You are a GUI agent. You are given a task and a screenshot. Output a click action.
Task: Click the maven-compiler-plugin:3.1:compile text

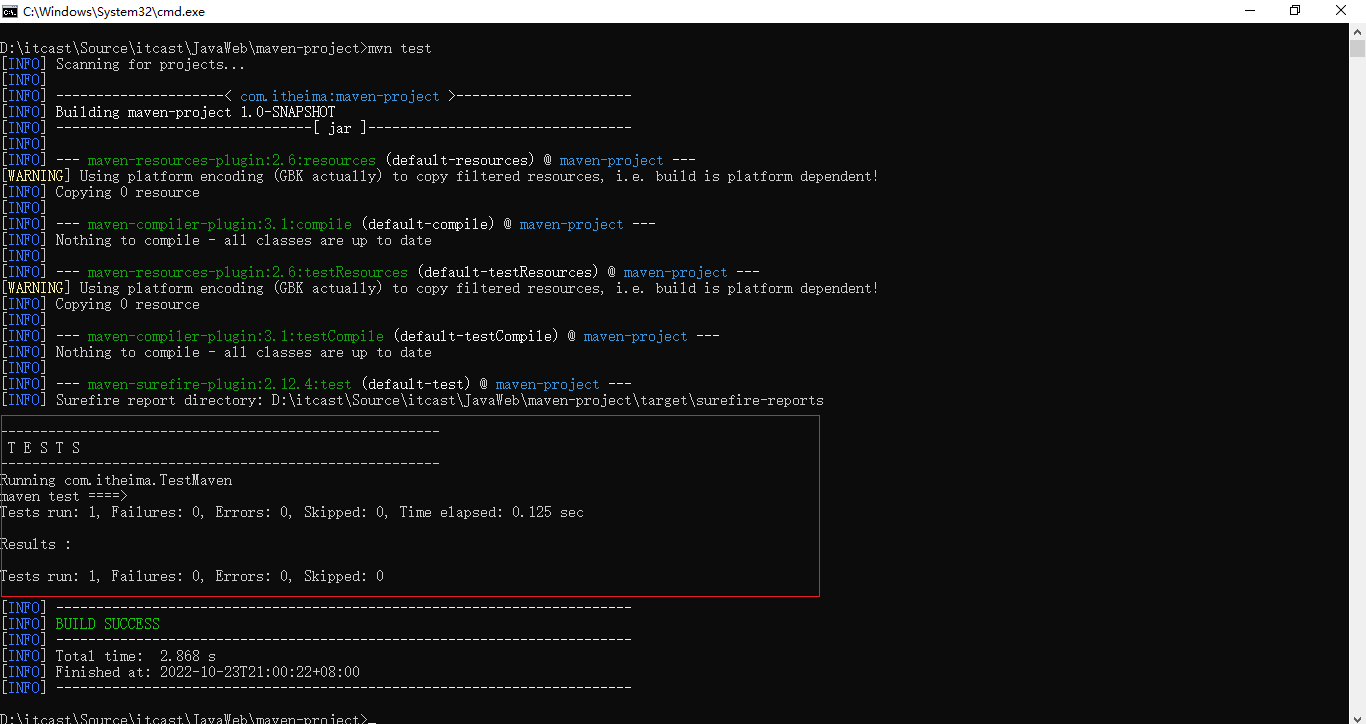click(x=219, y=224)
